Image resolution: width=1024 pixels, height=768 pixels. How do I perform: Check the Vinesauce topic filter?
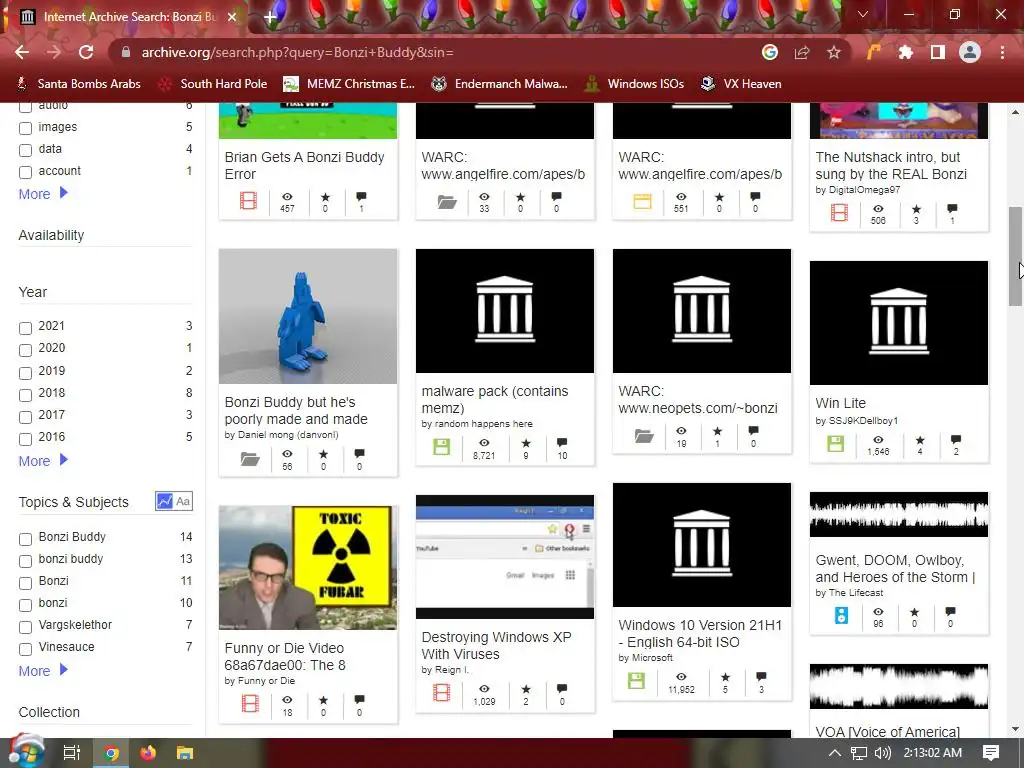coord(25,649)
